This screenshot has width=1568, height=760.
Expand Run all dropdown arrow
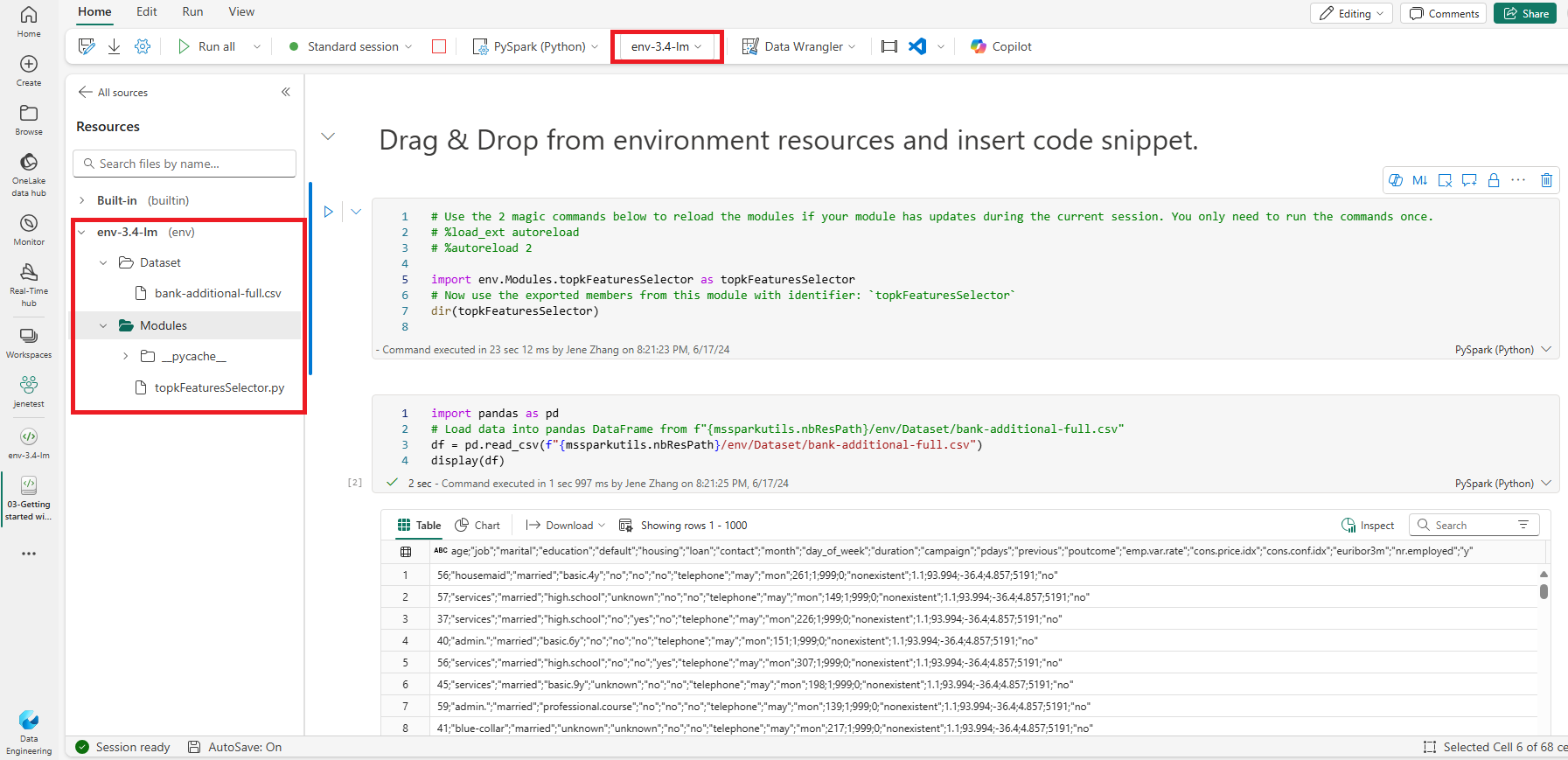(257, 46)
